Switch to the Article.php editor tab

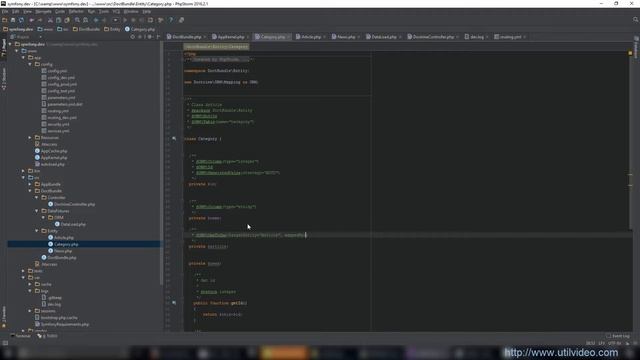311,37
